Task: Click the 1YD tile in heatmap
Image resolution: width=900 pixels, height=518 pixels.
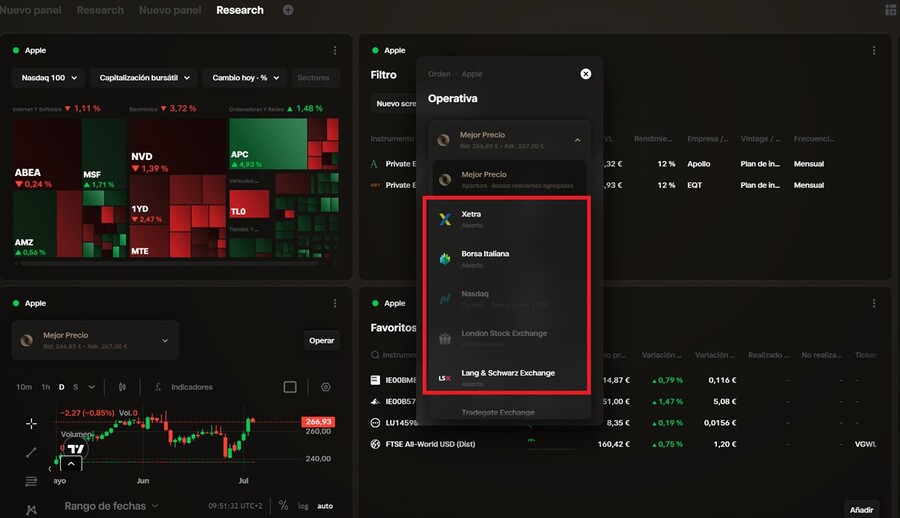Action: click(149, 200)
